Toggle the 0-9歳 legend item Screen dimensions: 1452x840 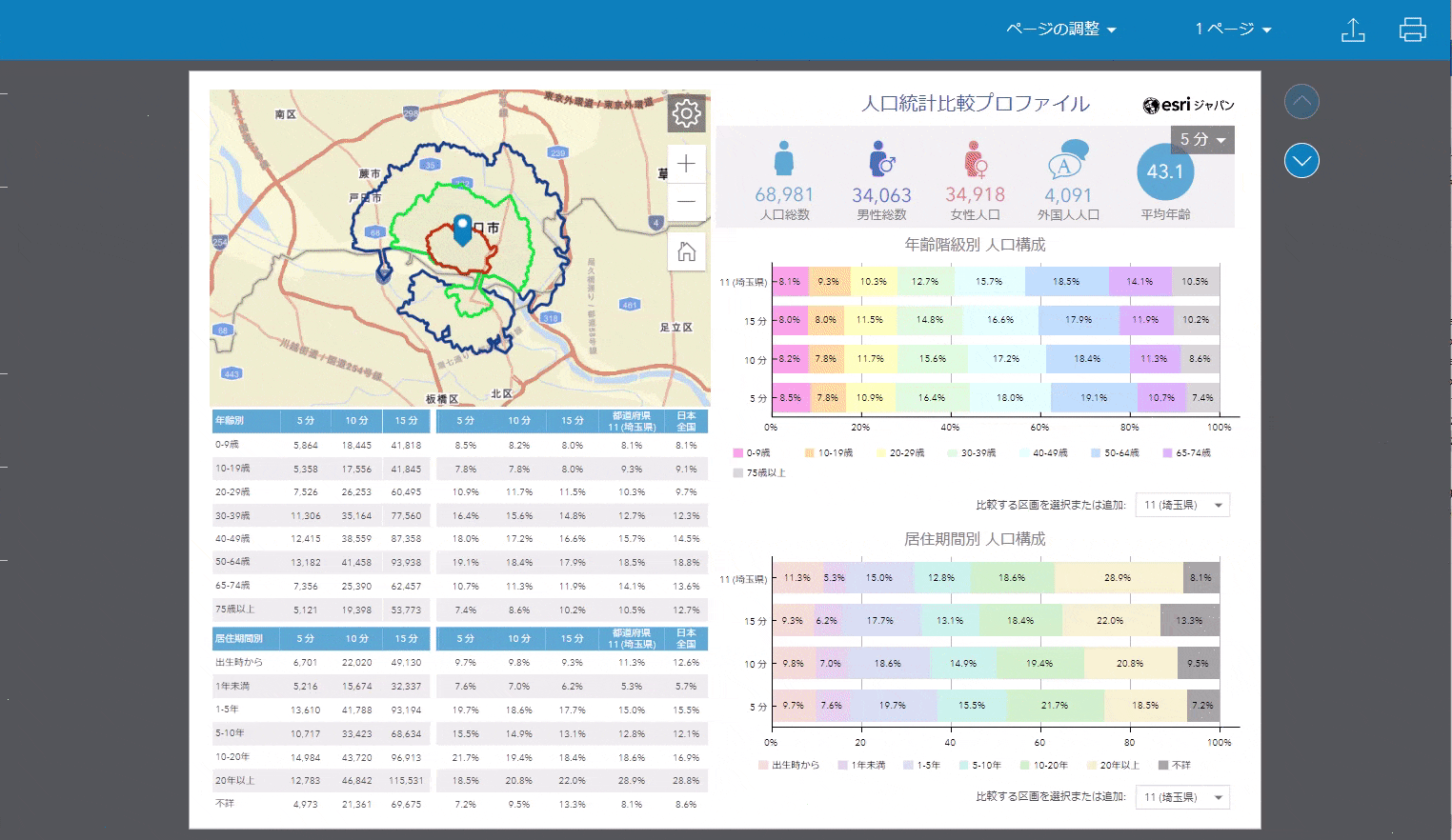tap(752, 453)
